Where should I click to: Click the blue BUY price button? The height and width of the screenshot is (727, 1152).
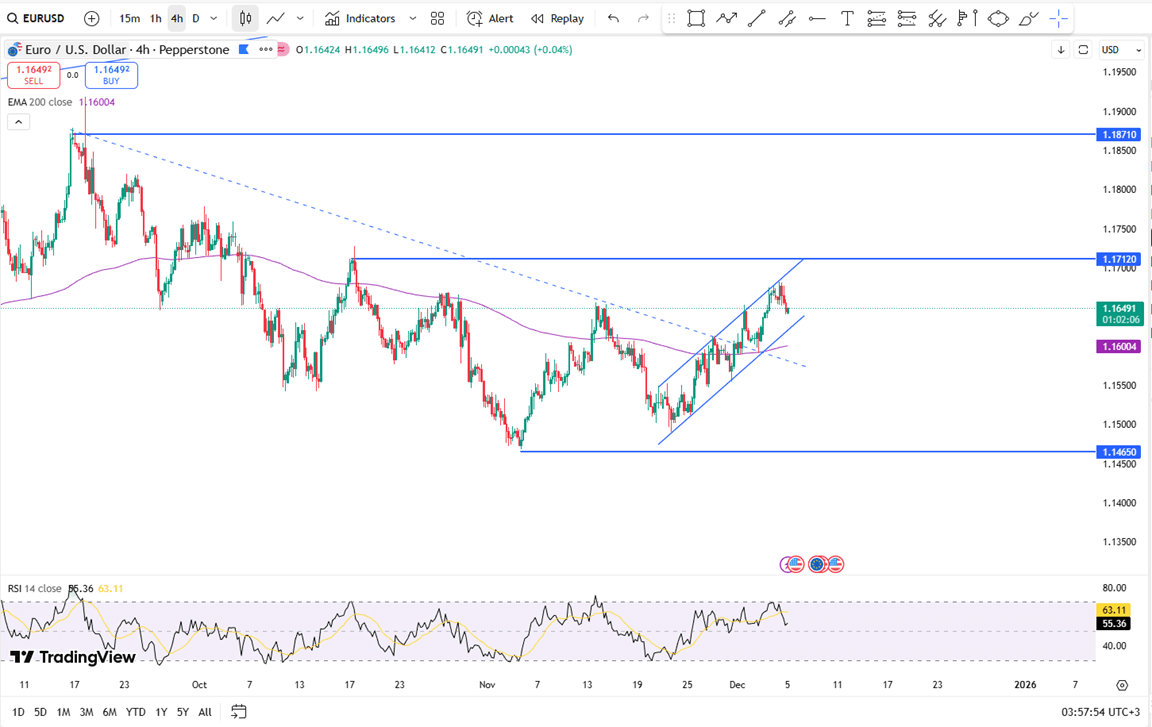click(x=111, y=75)
